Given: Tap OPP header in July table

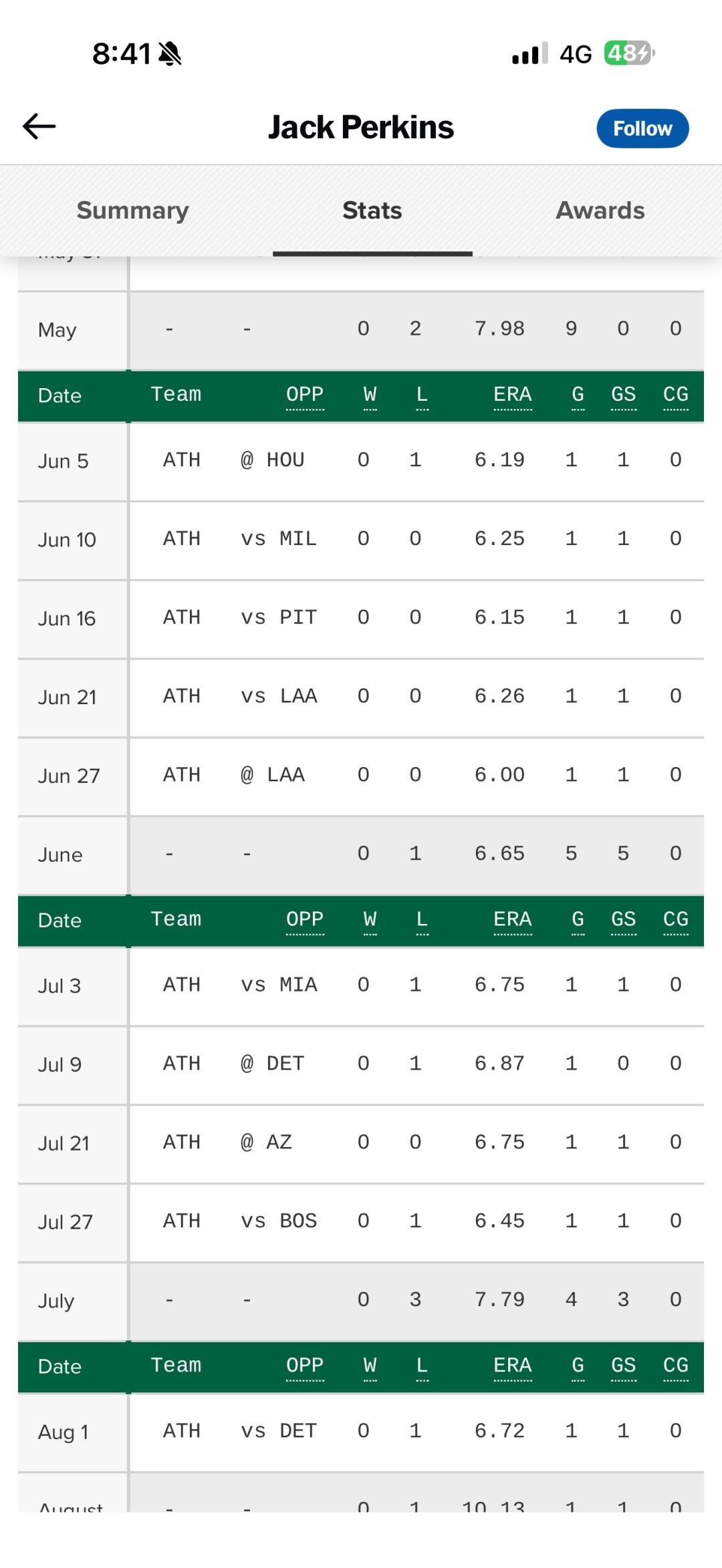Looking at the screenshot, I should point(305,919).
